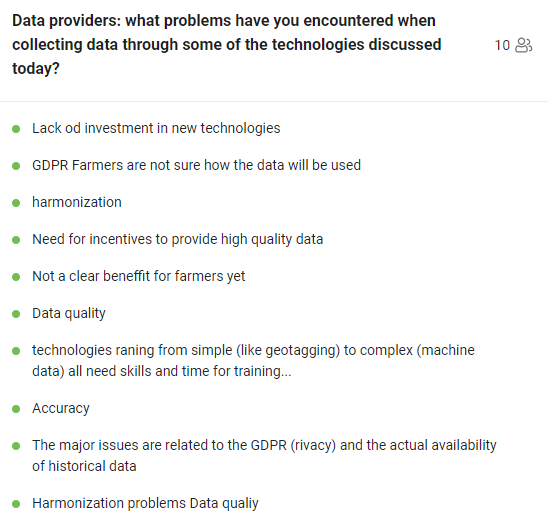The image size is (548, 532).
Task: Select 'Not a clear beneffit for farmers' response
Action: pyautogui.click(x=139, y=276)
